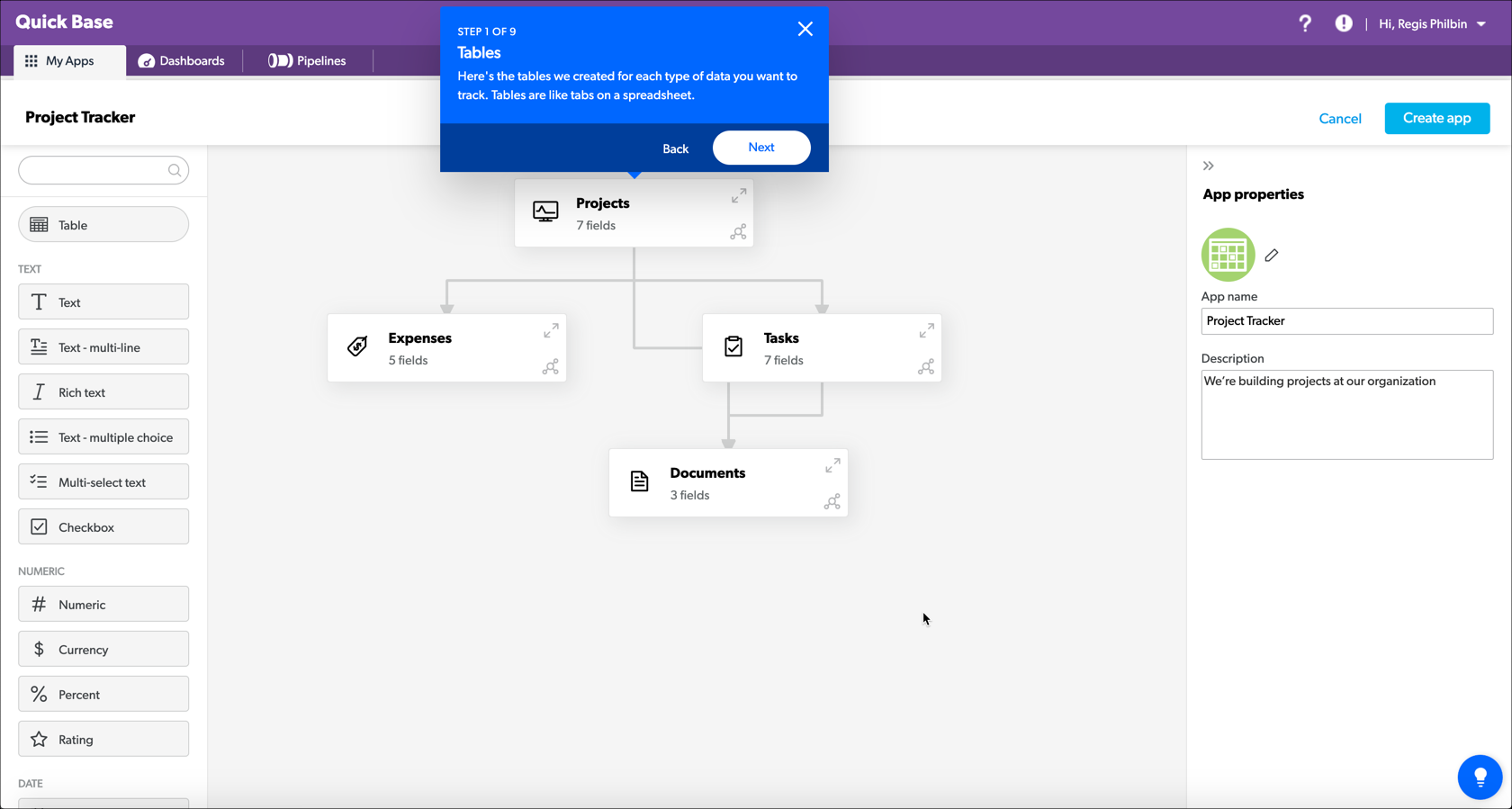The height and width of the screenshot is (809, 1512).
Task: Select the Documents table title
Action: pyautogui.click(x=707, y=473)
